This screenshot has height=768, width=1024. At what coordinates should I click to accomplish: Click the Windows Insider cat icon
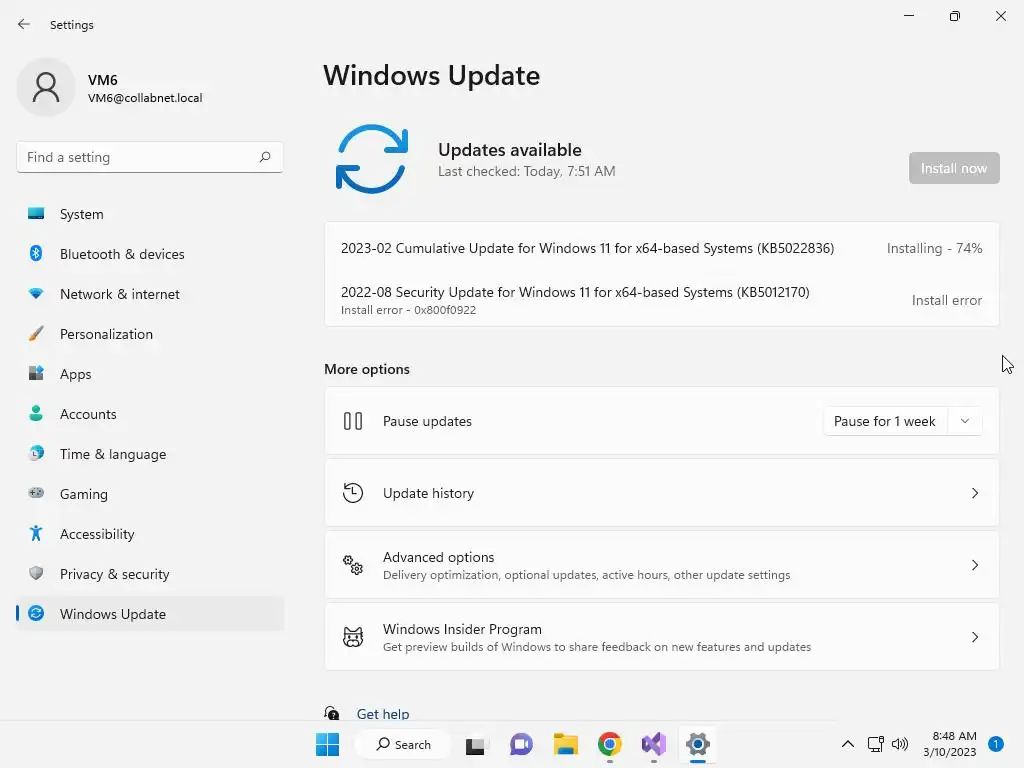pyautogui.click(x=353, y=637)
